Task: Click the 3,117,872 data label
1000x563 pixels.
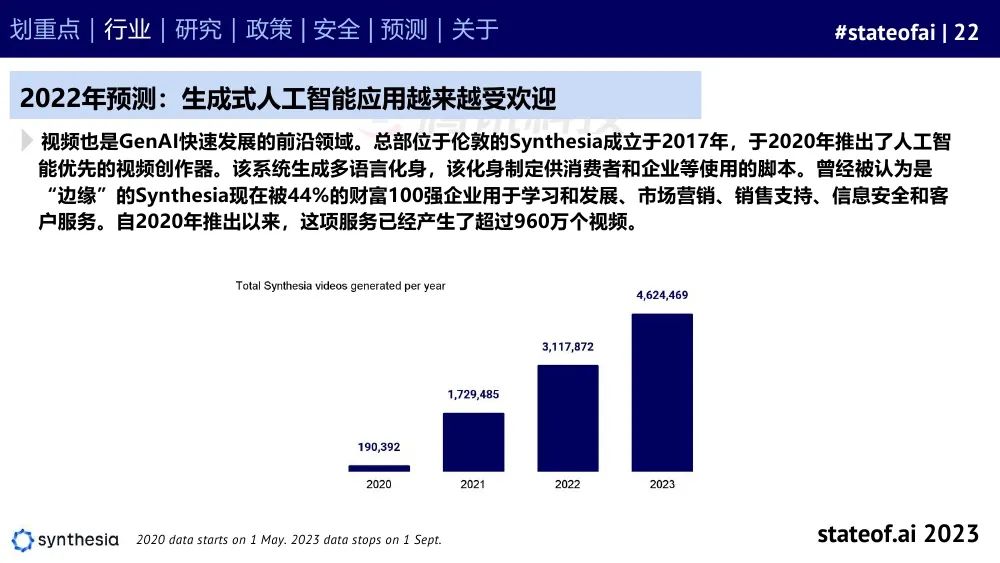Action: point(568,347)
